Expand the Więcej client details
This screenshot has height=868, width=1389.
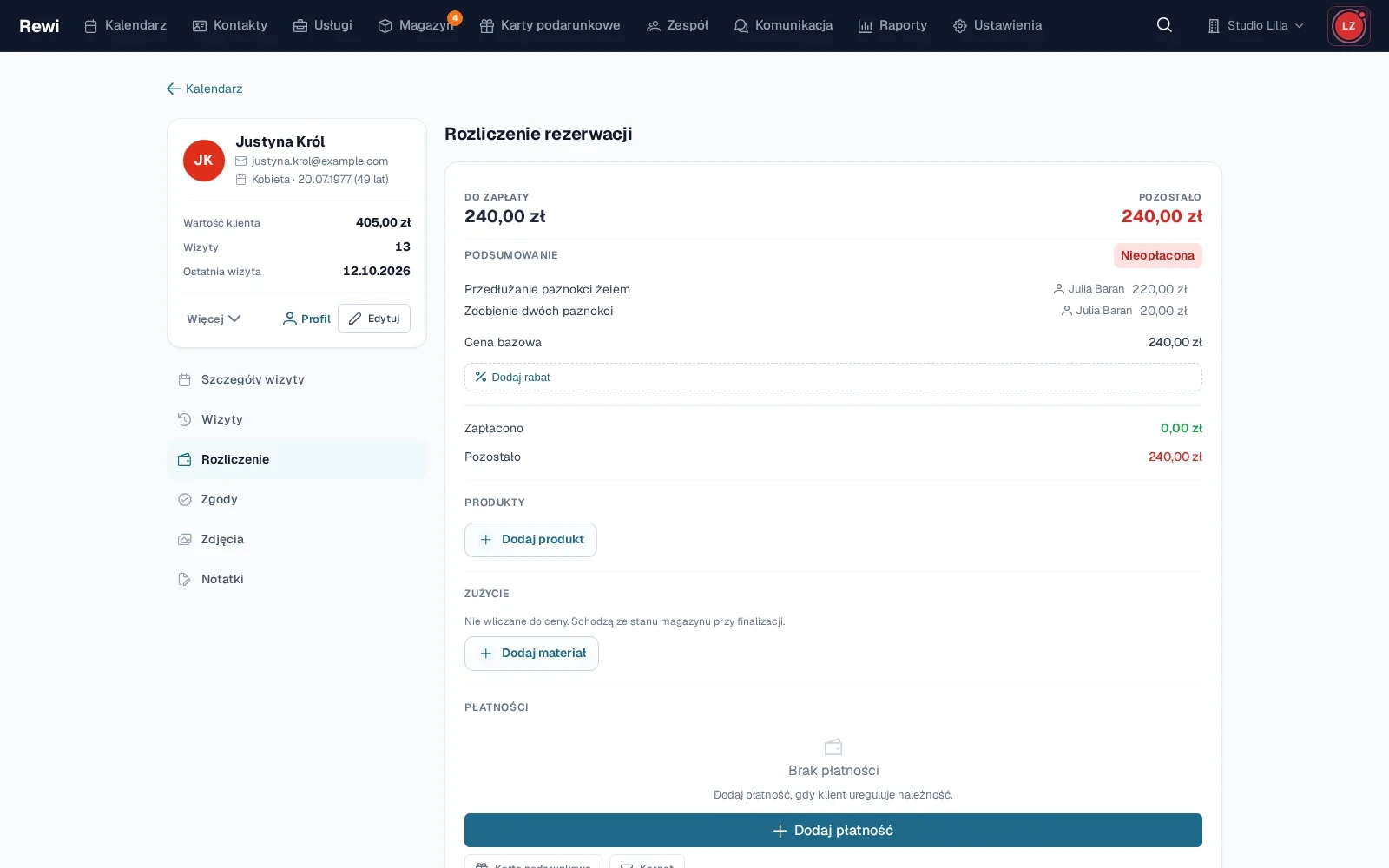tap(214, 319)
